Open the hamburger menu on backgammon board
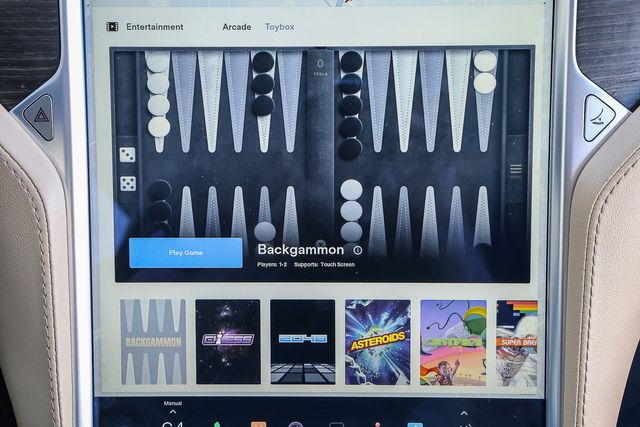This screenshot has width=640, height=427. (516, 169)
